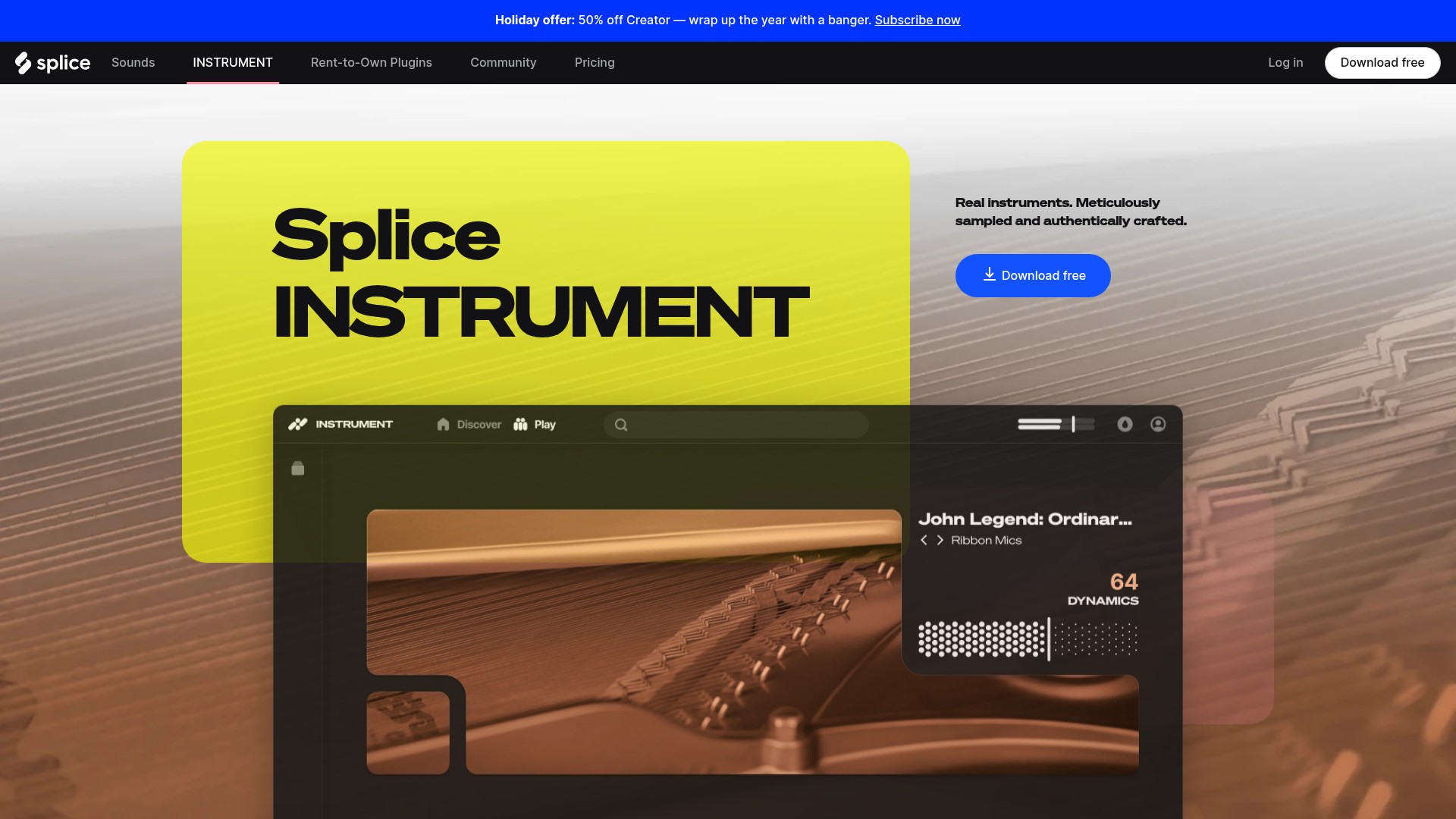Image resolution: width=1456 pixels, height=819 pixels.
Task: Select the INSTRUMENT nav tab
Action: pyautogui.click(x=233, y=63)
